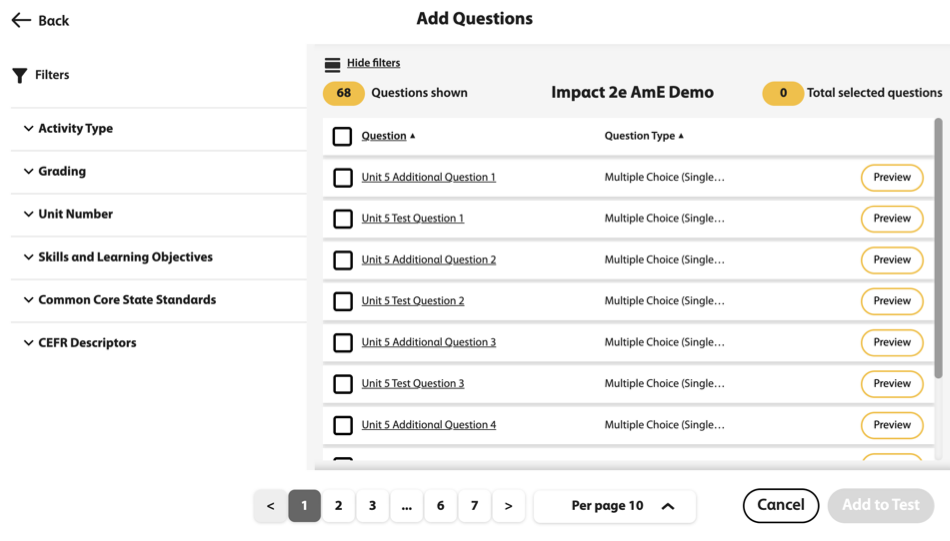
Task: Expand the Unit Number filter
Action: [x=75, y=214]
